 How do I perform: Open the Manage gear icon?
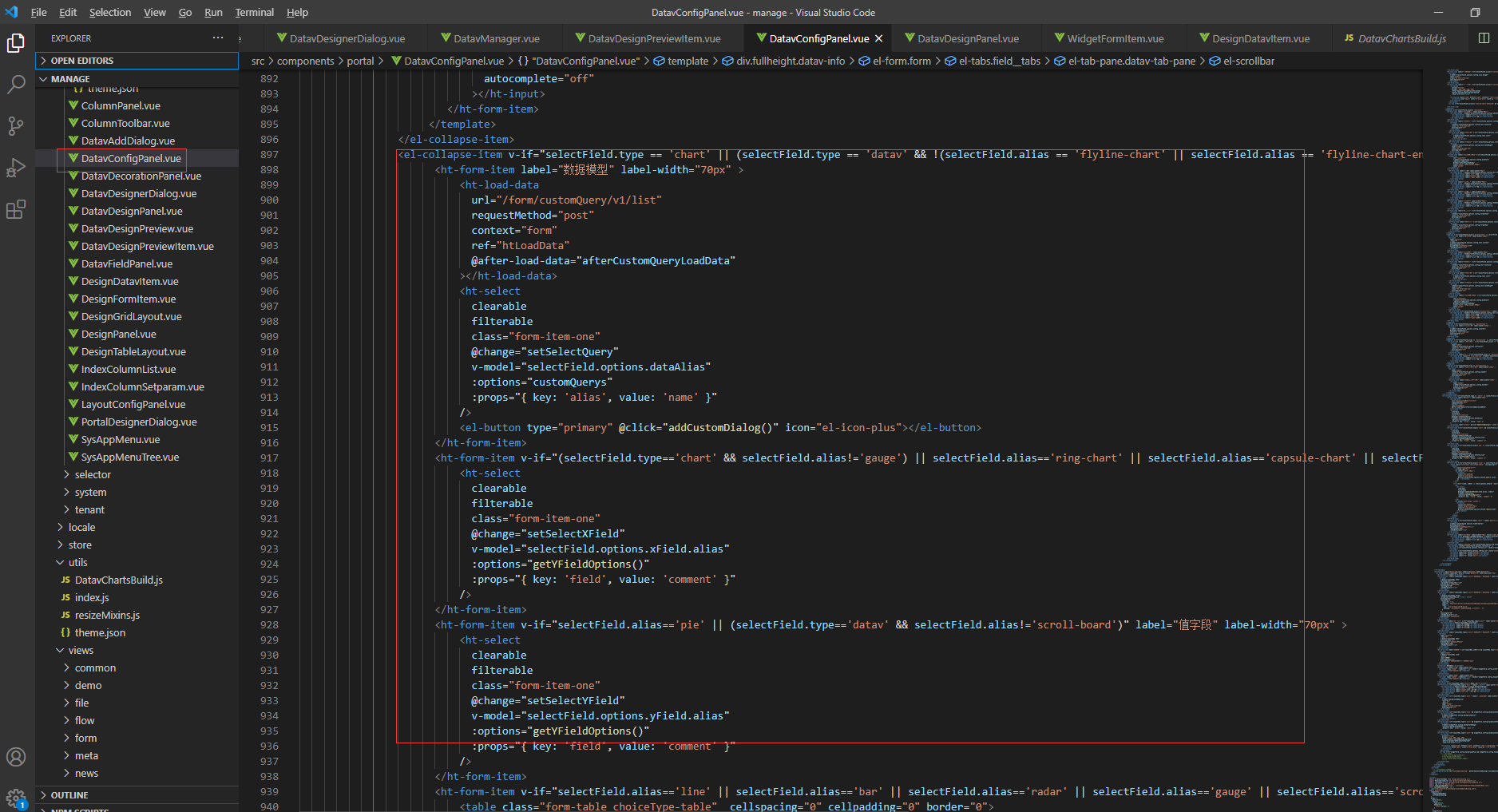[16, 797]
